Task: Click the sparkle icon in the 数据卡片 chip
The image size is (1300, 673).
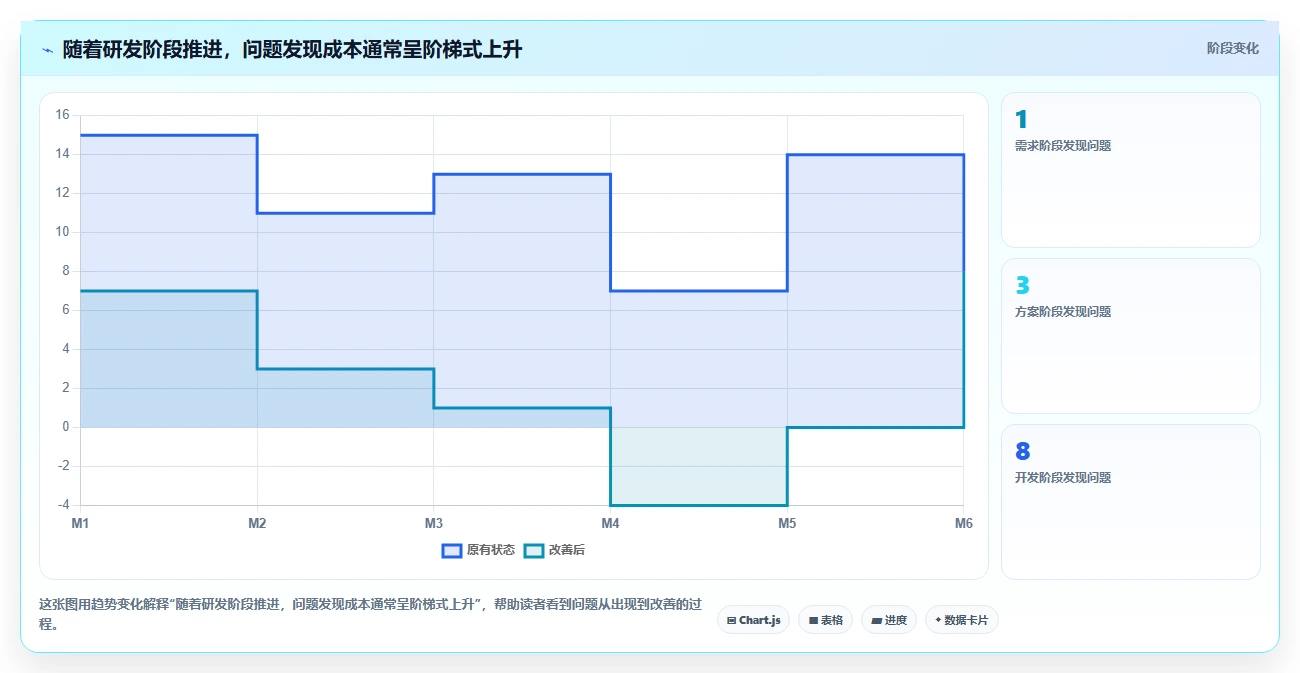Action: (938, 620)
